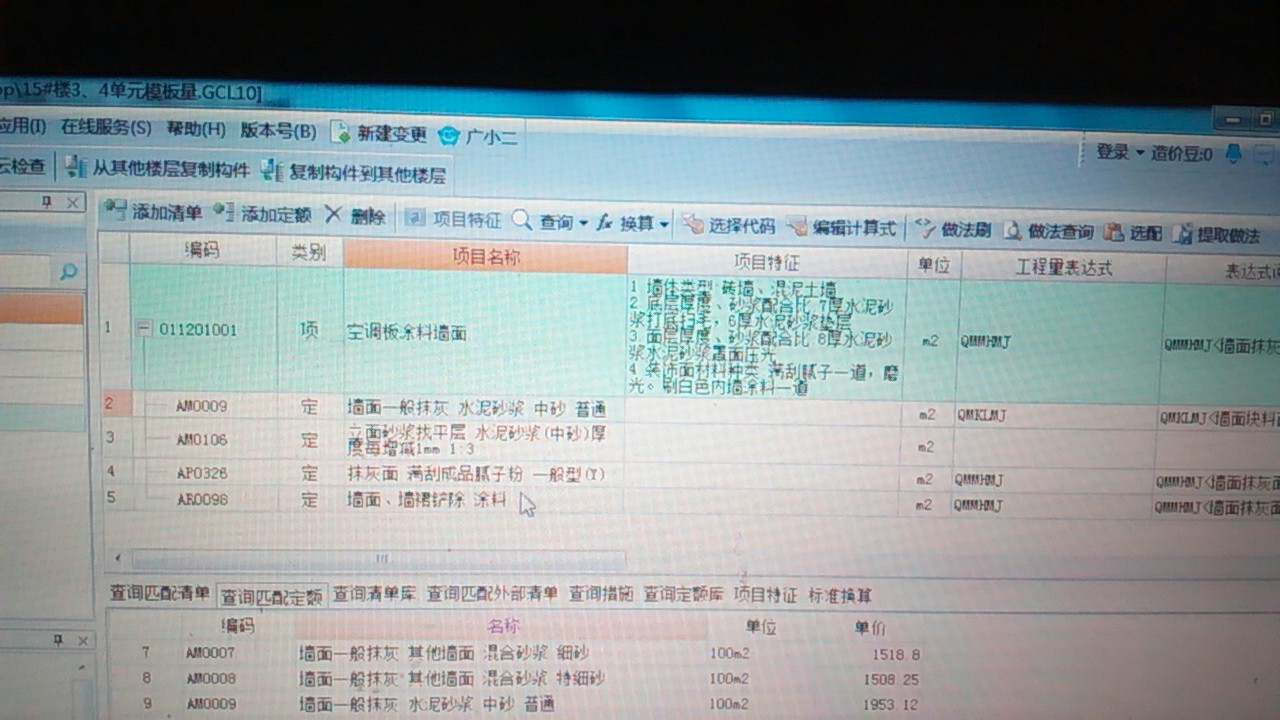Open the 换算 dropdown arrow
This screenshot has height=720, width=1280.
pyautogui.click(x=664, y=225)
